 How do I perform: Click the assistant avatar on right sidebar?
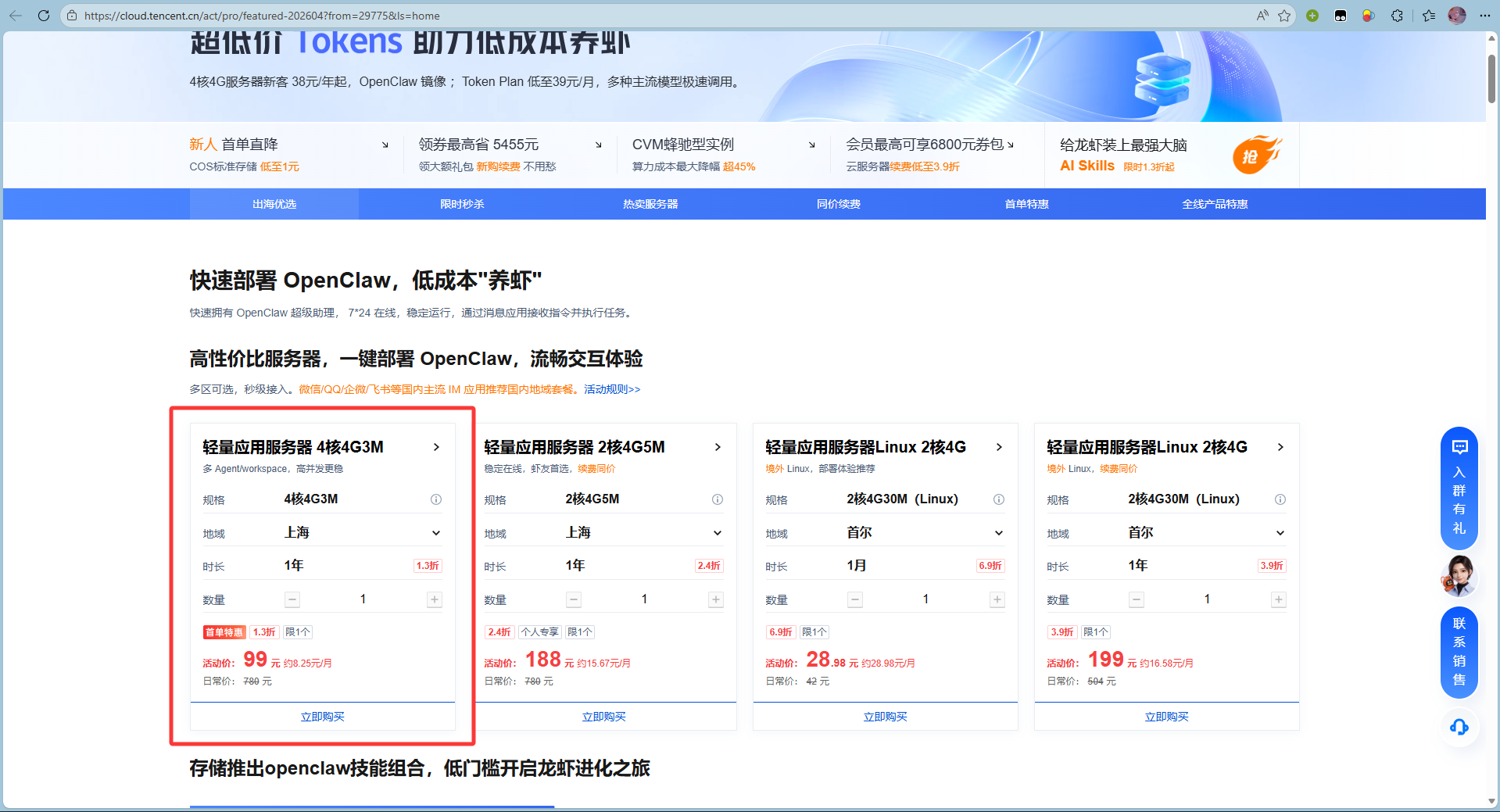1459,576
